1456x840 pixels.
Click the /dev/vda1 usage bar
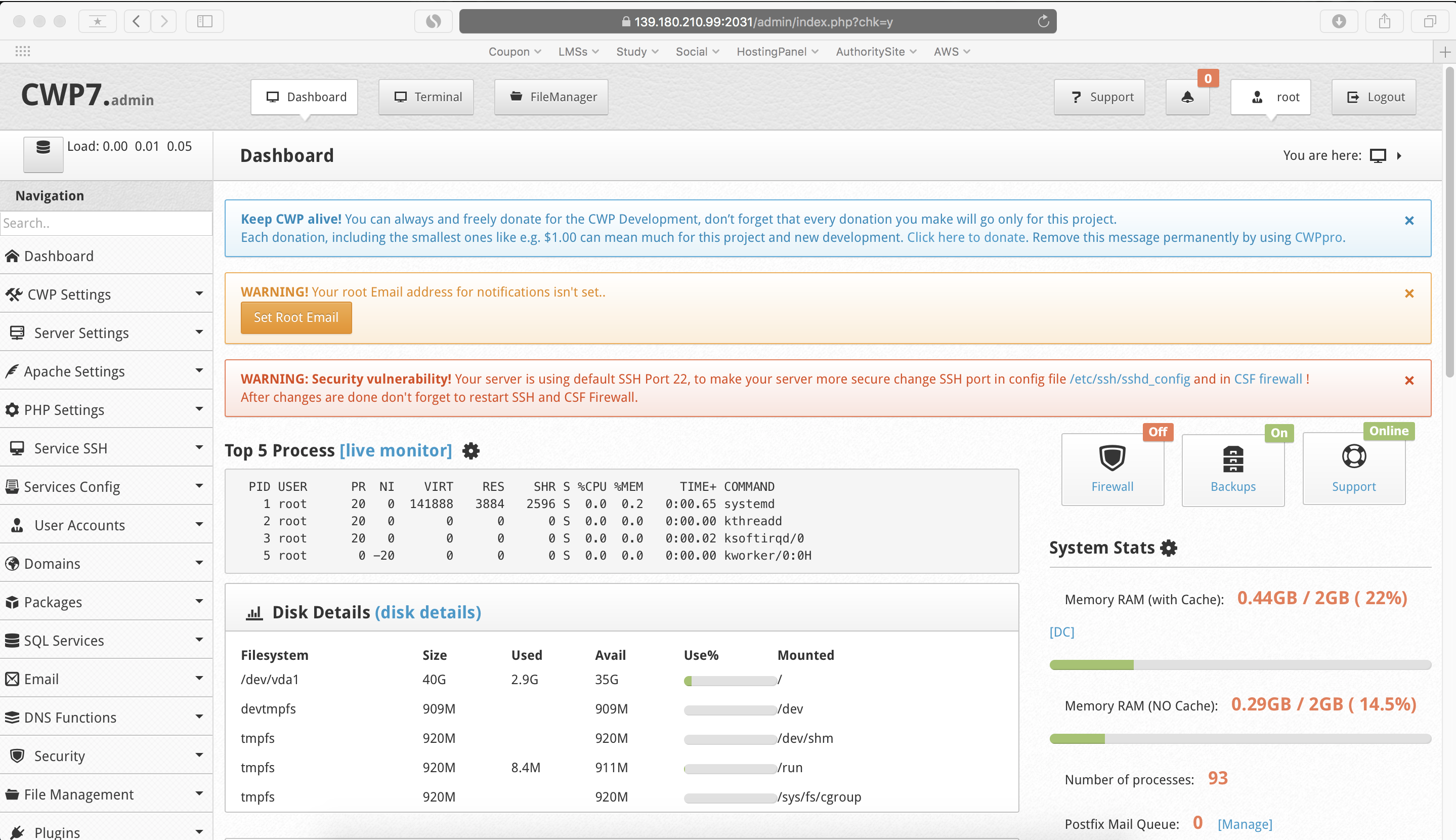pyautogui.click(x=730, y=681)
